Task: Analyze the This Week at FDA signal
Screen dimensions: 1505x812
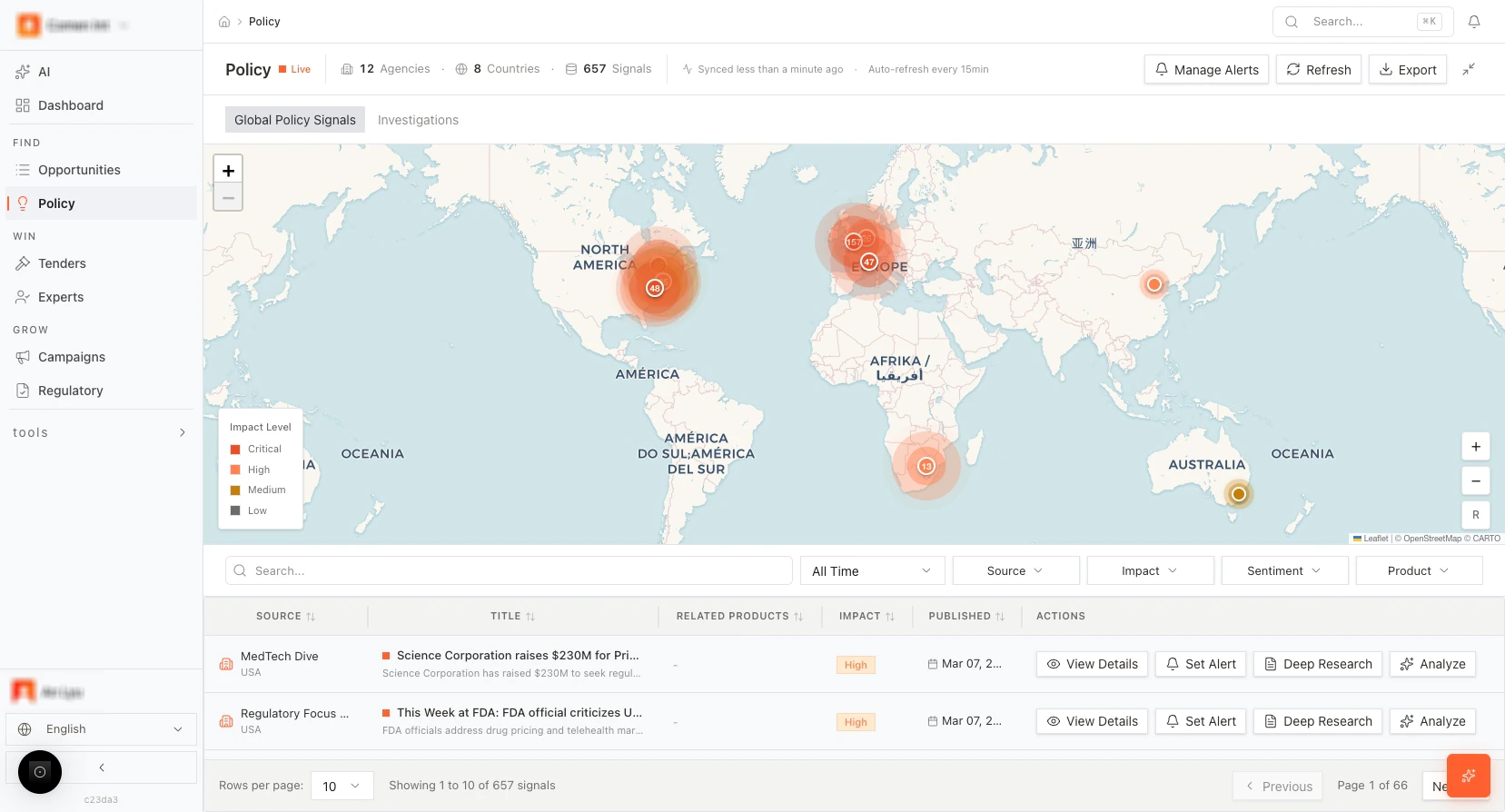Action: pyautogui.click(x=1432, y=721)
